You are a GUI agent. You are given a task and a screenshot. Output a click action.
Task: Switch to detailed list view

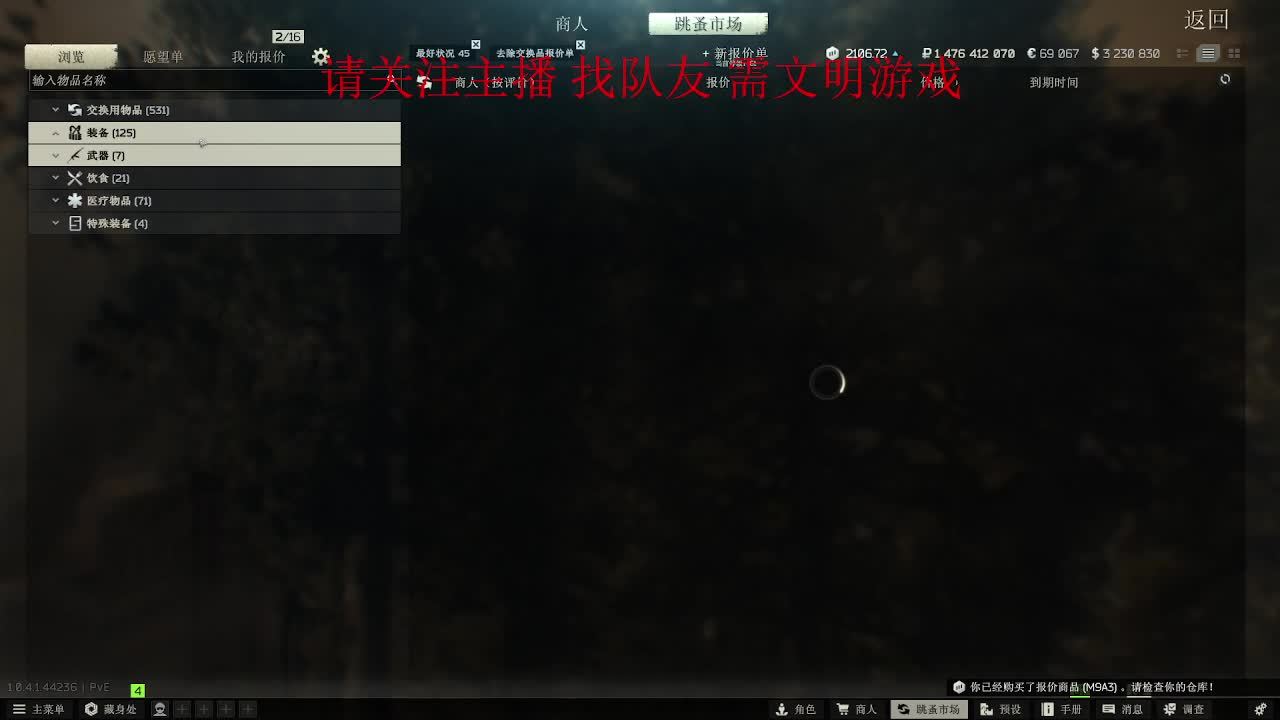[1183, 53]
